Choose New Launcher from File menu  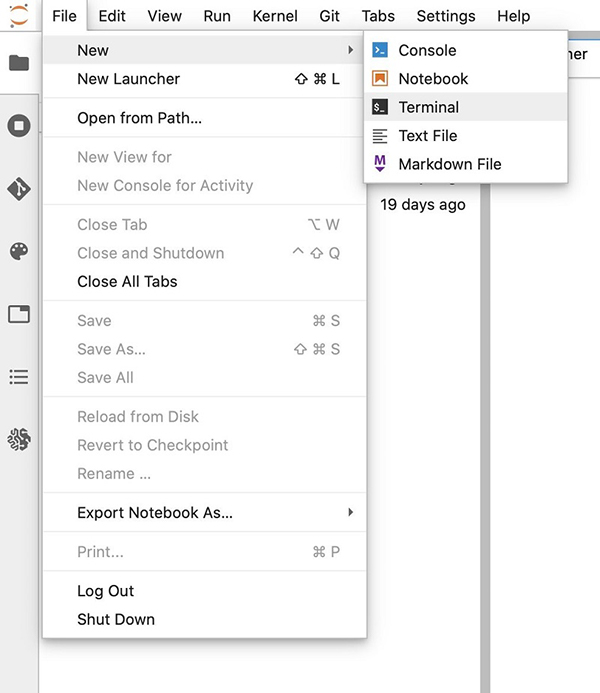coord(205,79)
